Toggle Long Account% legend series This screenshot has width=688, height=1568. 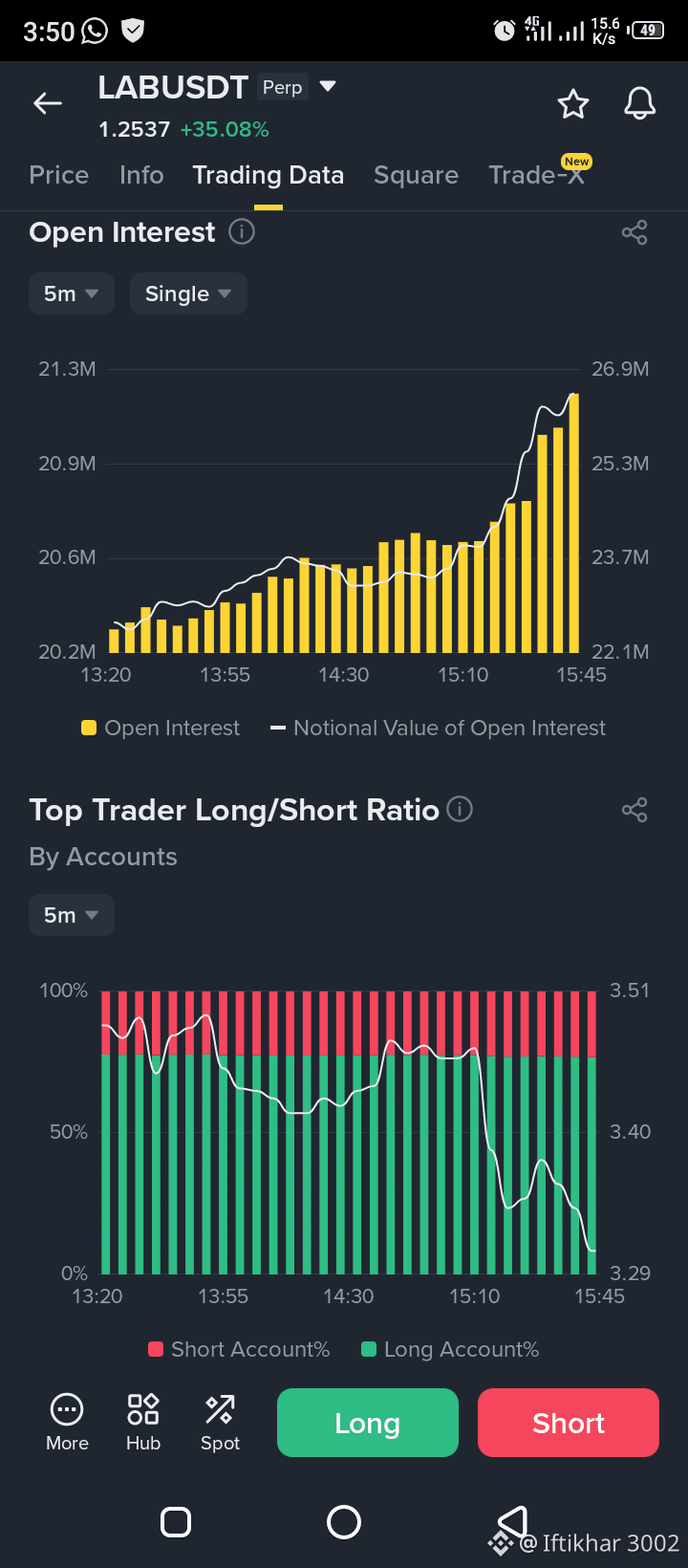450,1349
